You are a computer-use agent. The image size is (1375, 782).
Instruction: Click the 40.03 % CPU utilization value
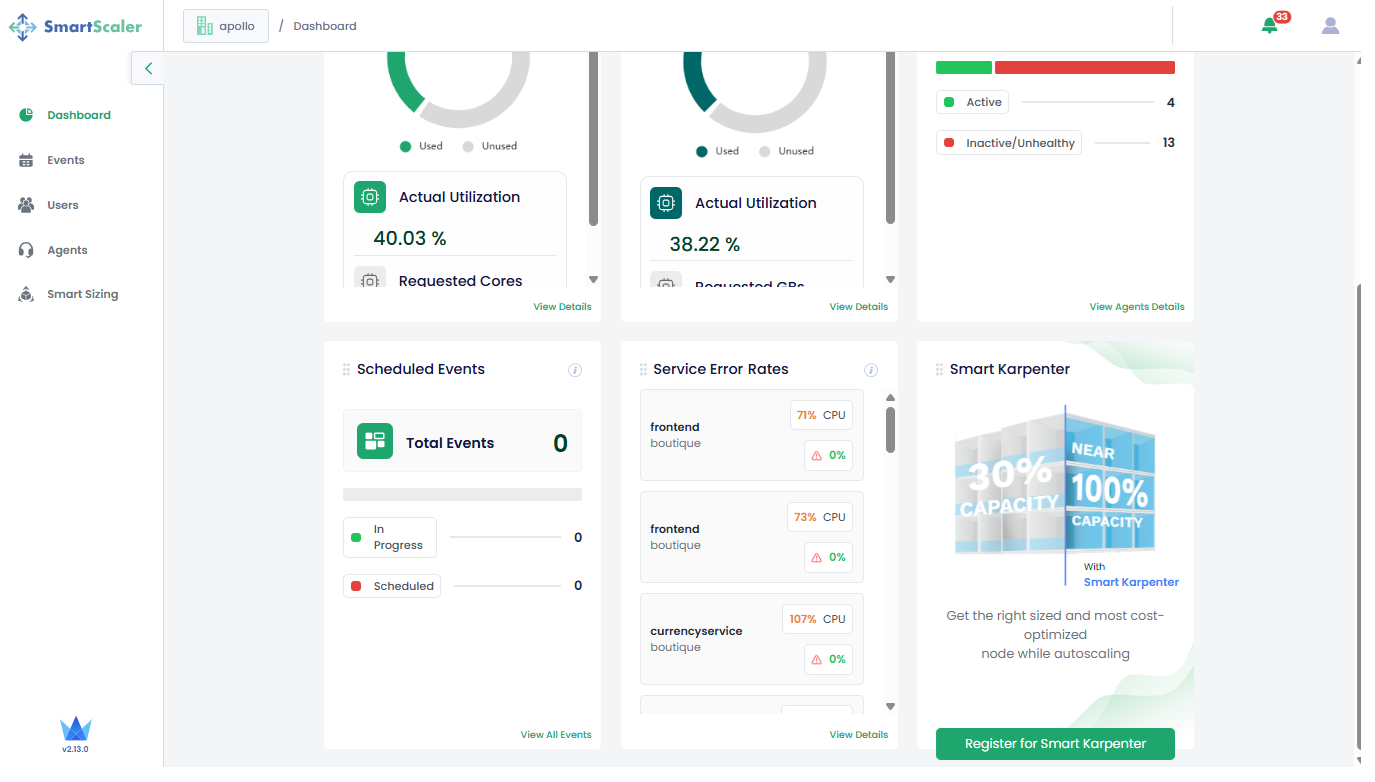point(410,238)
